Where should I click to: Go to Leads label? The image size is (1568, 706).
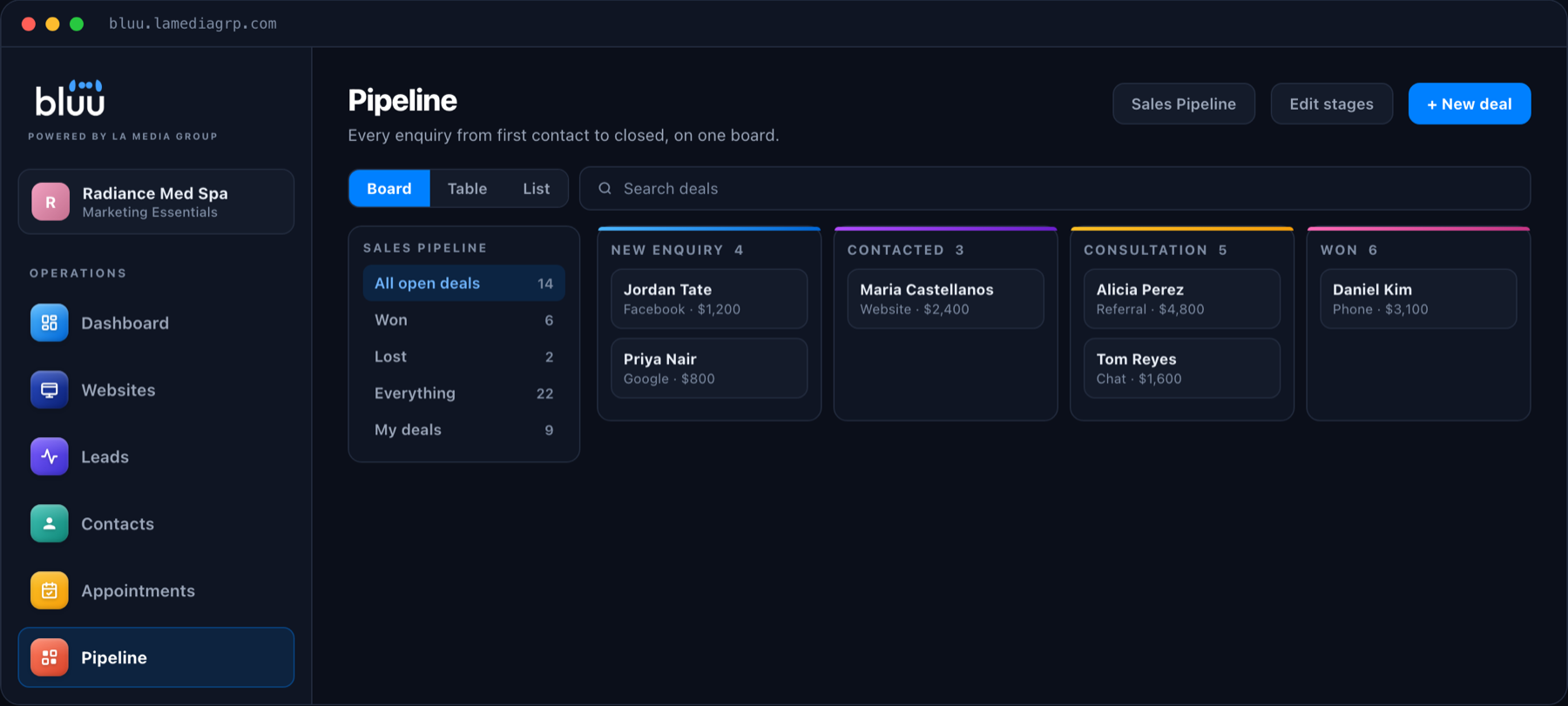coord(105,457)
